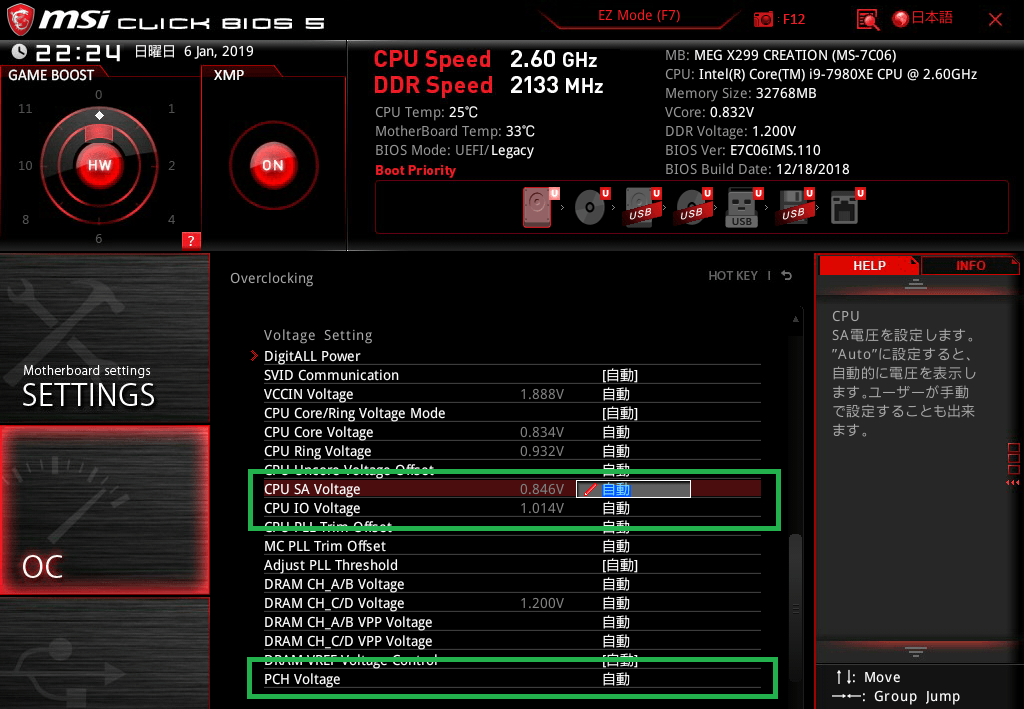This screenshot has height=709, width=1024.
Task: Select the DRAM CH_C/D Voltage 自動 value
Action: click(616, 603)
